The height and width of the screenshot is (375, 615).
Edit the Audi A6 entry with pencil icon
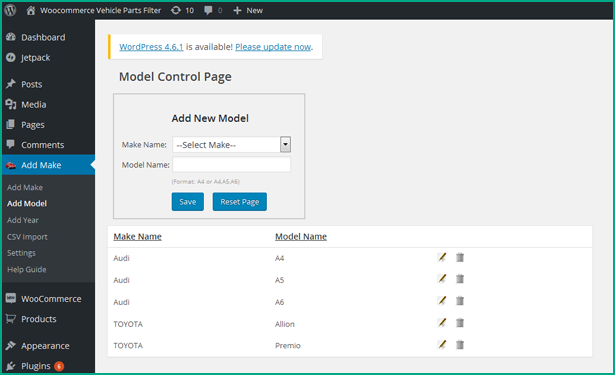(442, 301)
